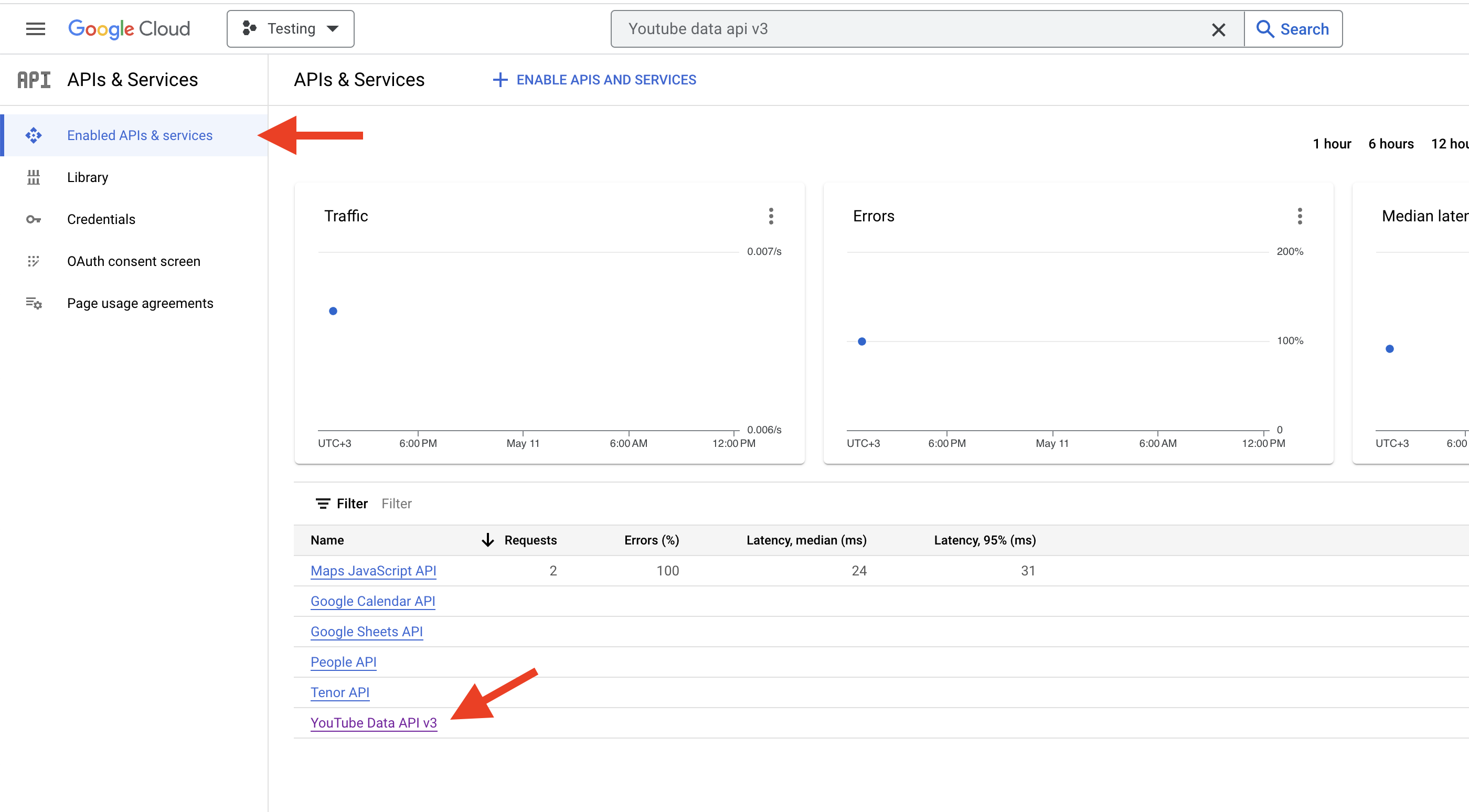This screenshot has height=812, width=1469.
Task: Click the Errors chart data point
Action: [861, 341]
